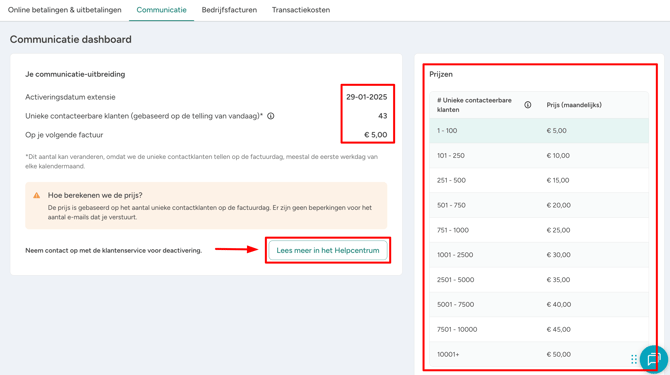Select the 501 - 750 pricing row

[x=539, y=205]
